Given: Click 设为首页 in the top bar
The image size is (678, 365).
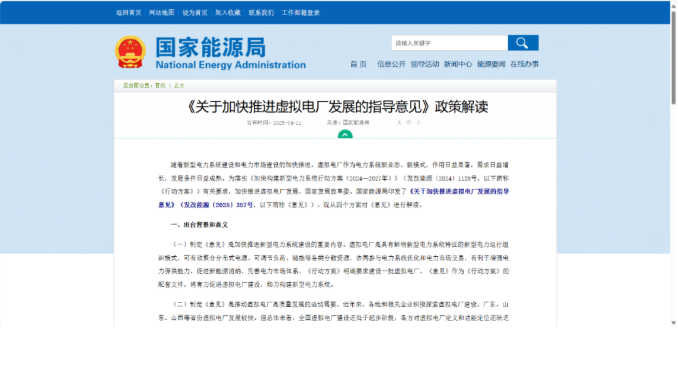Looking at the screenshot, I should [x=195, y=13].
